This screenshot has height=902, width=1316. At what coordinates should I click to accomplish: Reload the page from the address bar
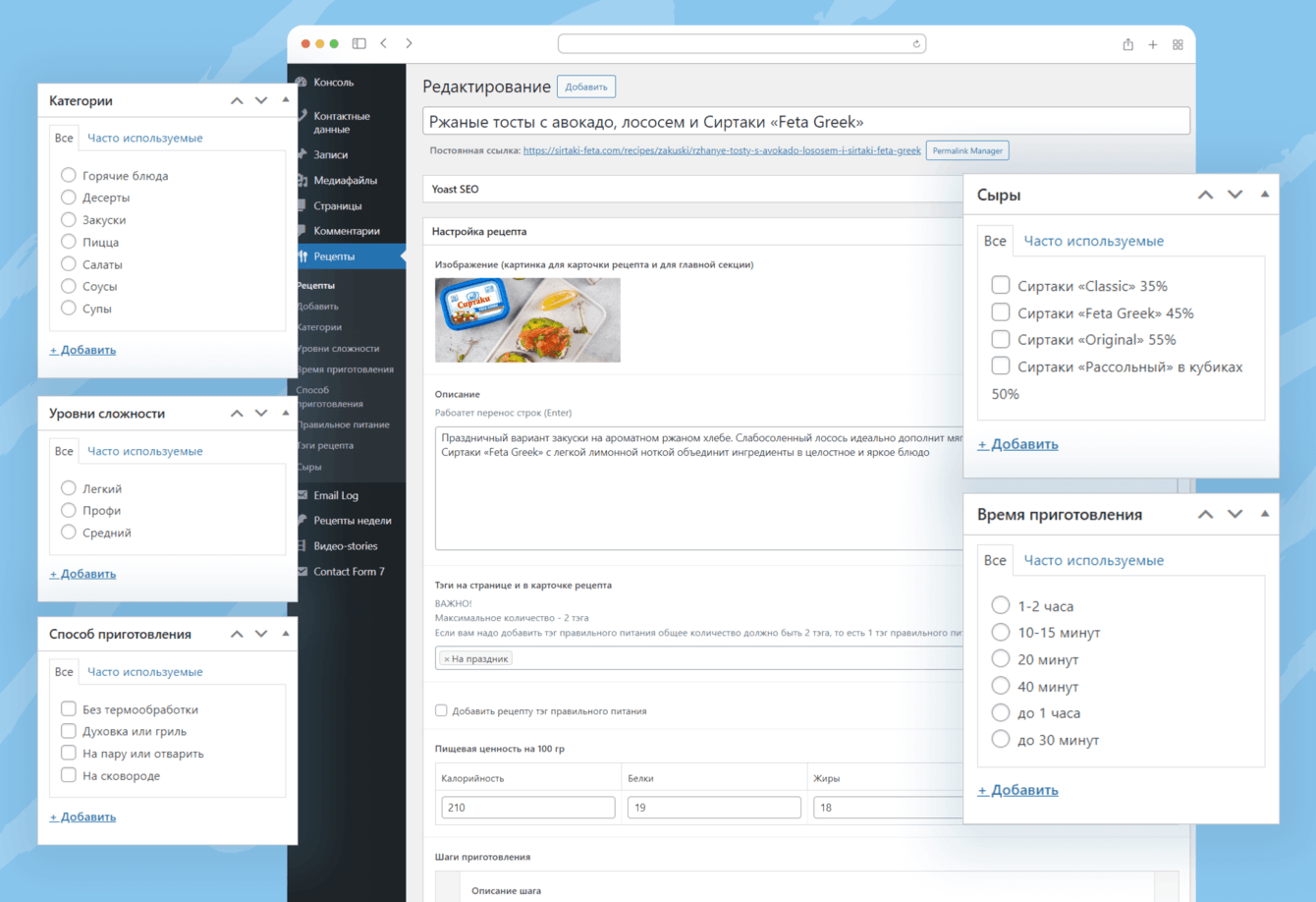click(x=916, y=44)
